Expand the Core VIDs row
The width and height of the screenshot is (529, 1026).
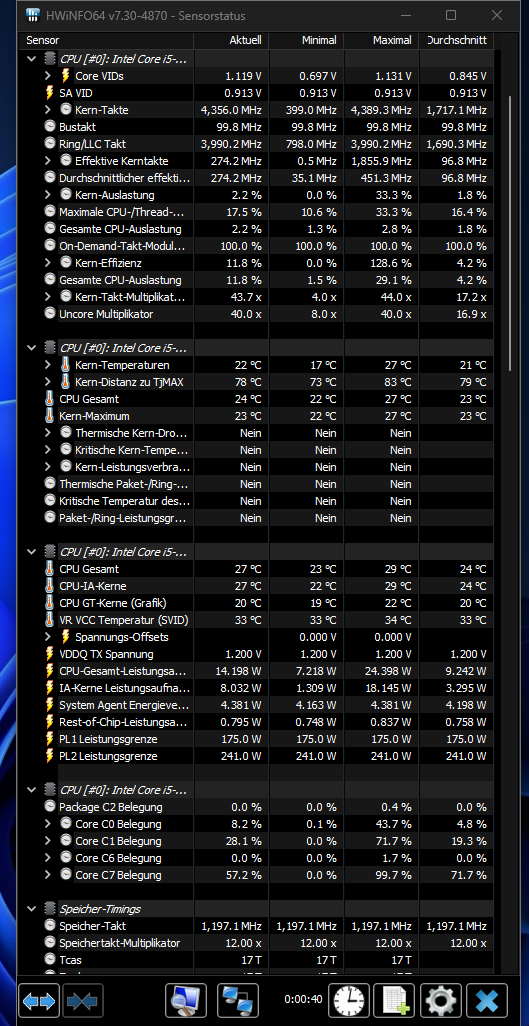[x=48, y=76]
